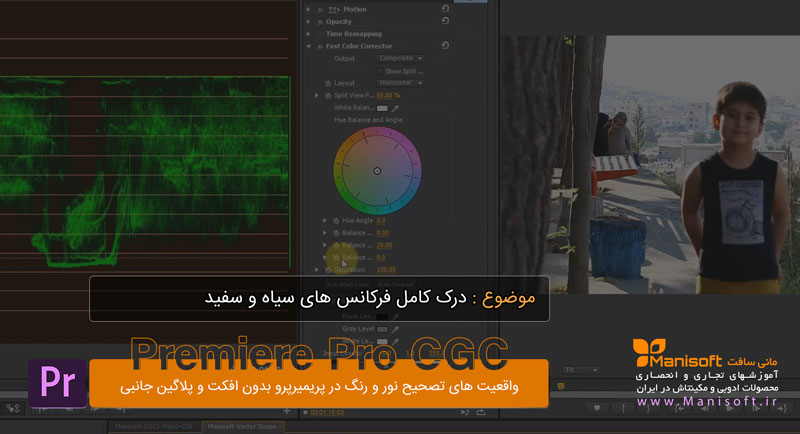Toggle audio loop playback in Effect Controls

465,412
